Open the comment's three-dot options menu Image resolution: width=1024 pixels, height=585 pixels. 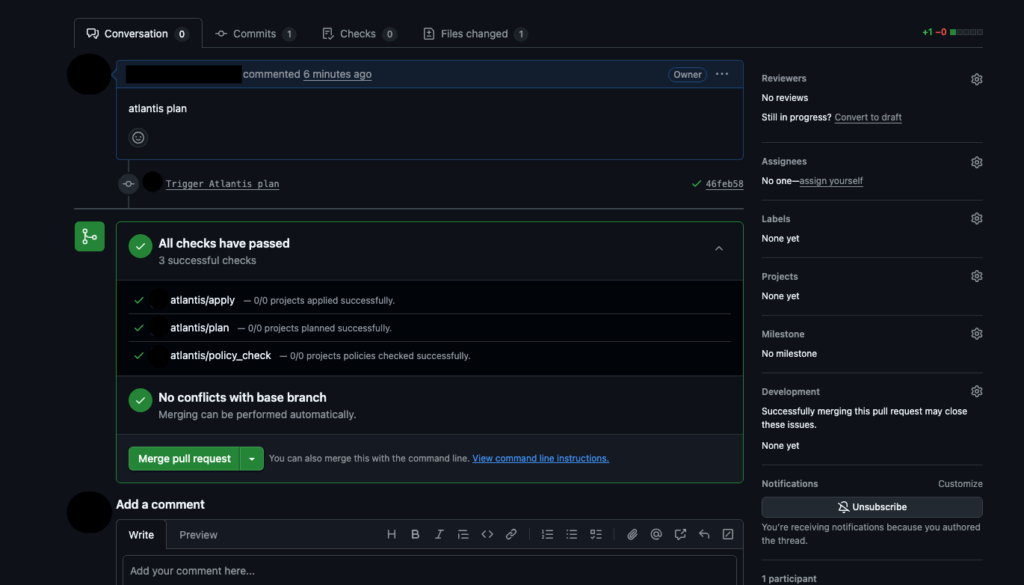tap(722, 74)
